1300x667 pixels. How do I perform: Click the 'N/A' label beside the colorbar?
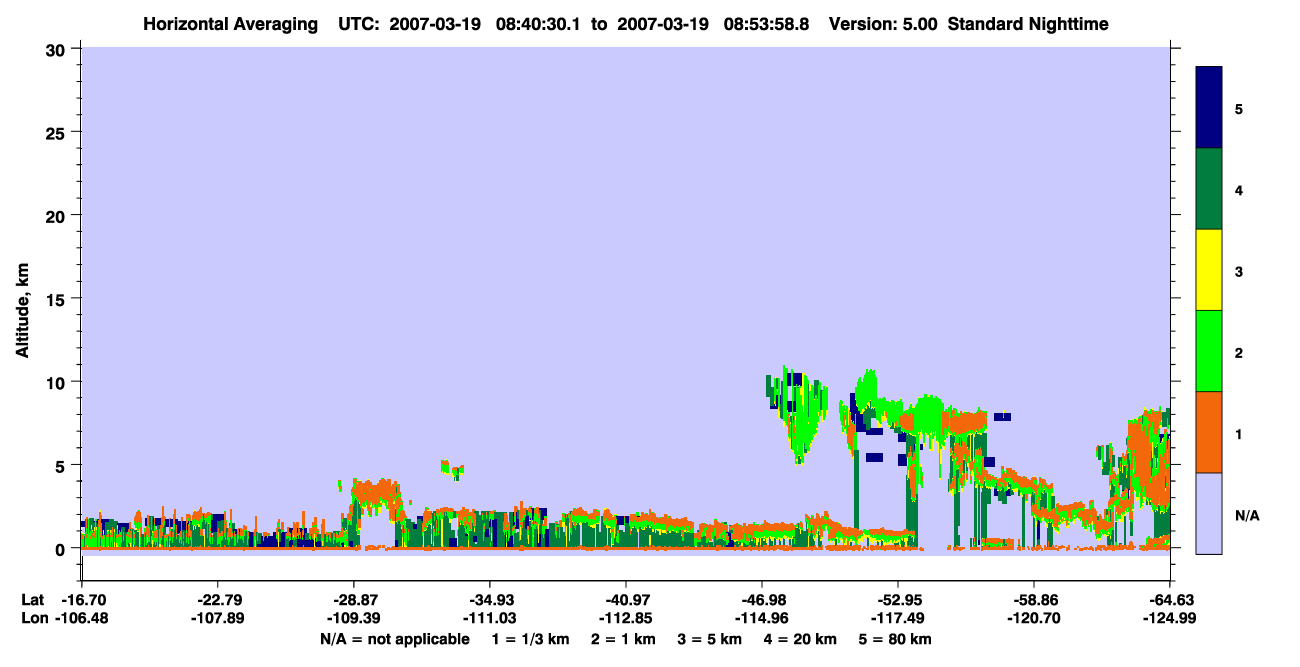point(1246,516)
